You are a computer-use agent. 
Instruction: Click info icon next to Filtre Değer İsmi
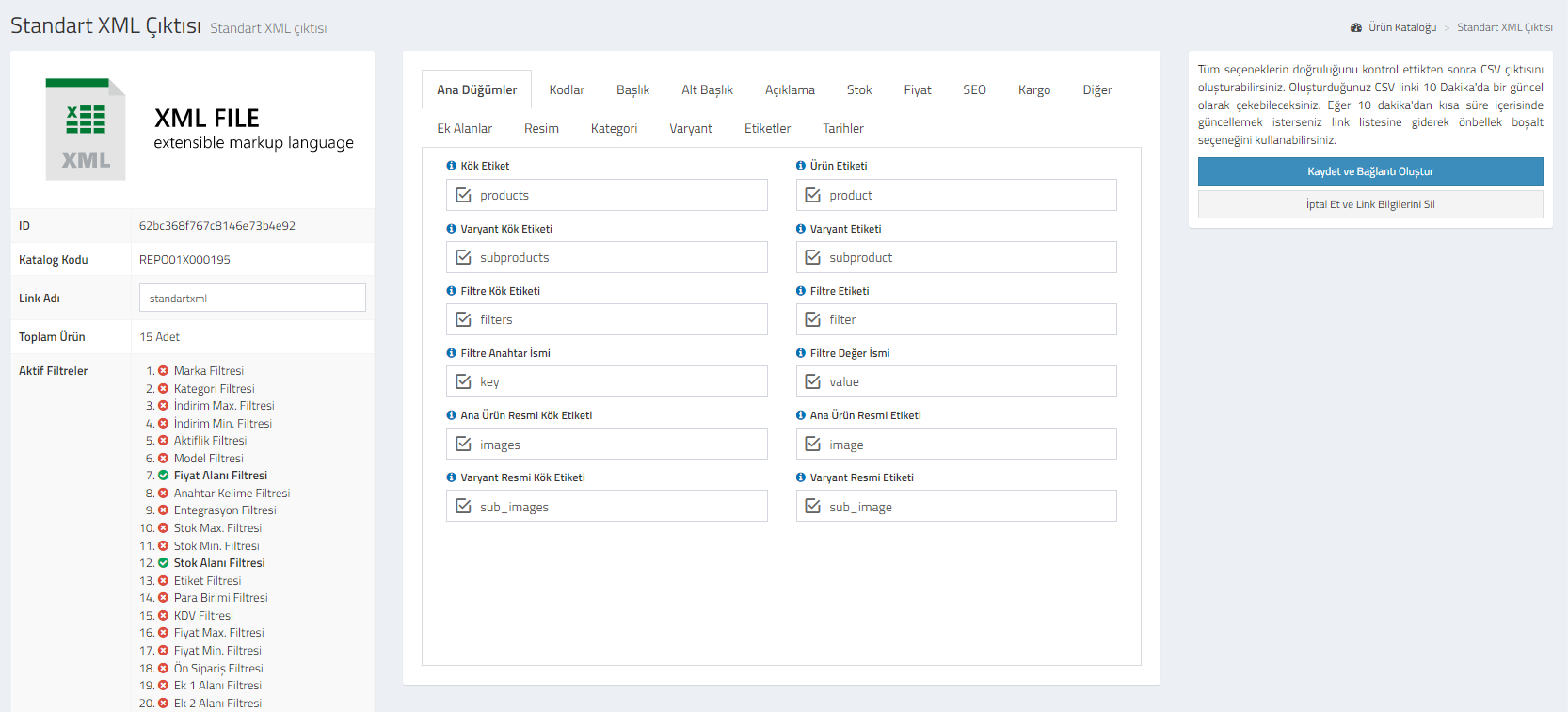pos(801,353)
